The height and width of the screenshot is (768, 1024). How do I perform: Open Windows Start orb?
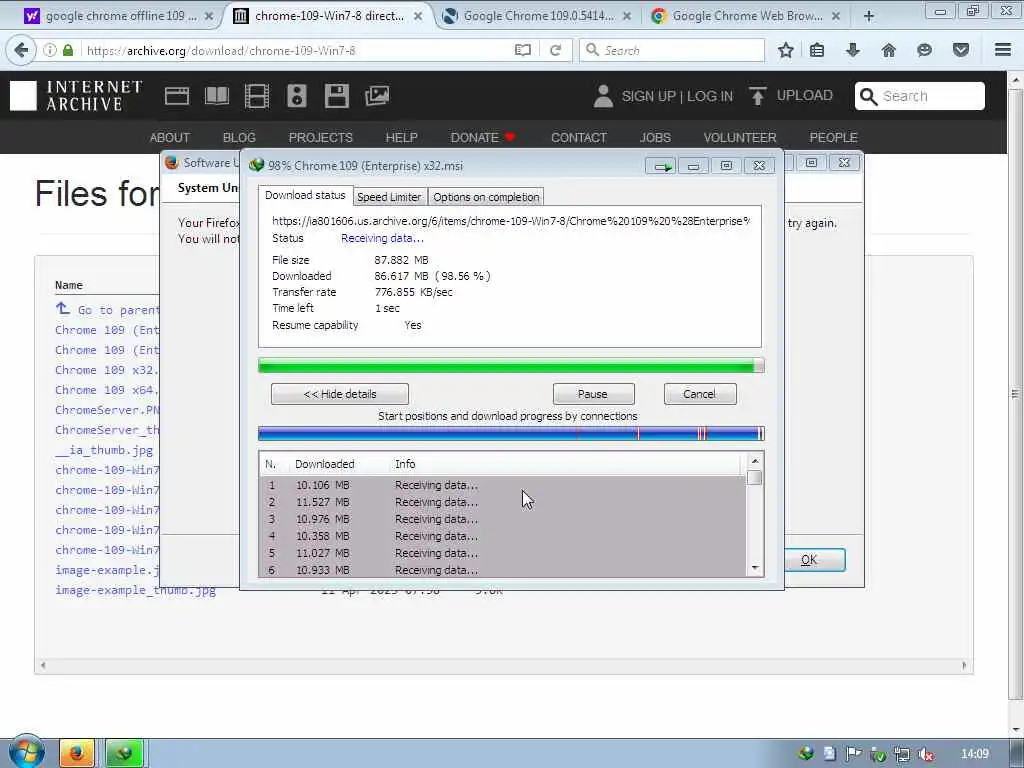(x=26, y=752)
